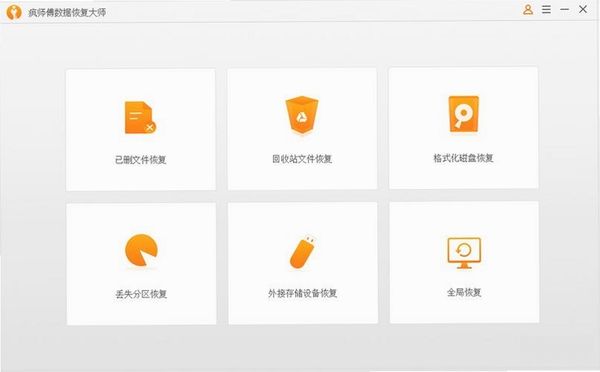
Task: Select the 全局恢复 label
Action: [464, 292]
